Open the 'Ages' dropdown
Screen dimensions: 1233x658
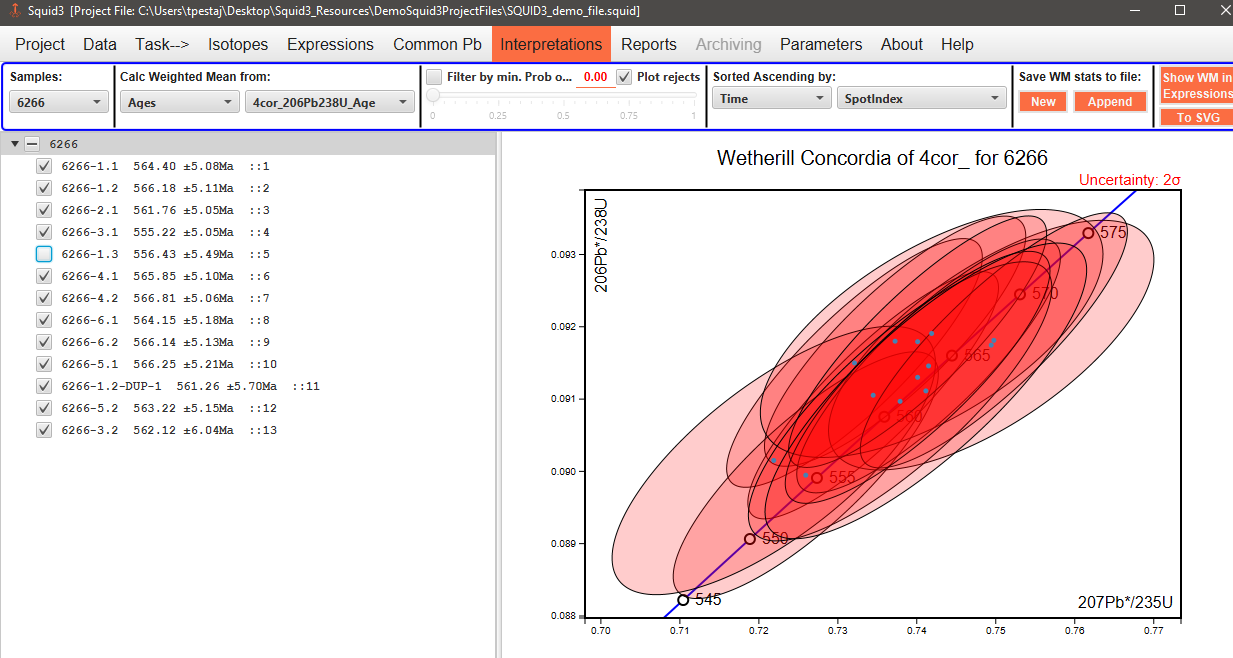pos(179,101)
